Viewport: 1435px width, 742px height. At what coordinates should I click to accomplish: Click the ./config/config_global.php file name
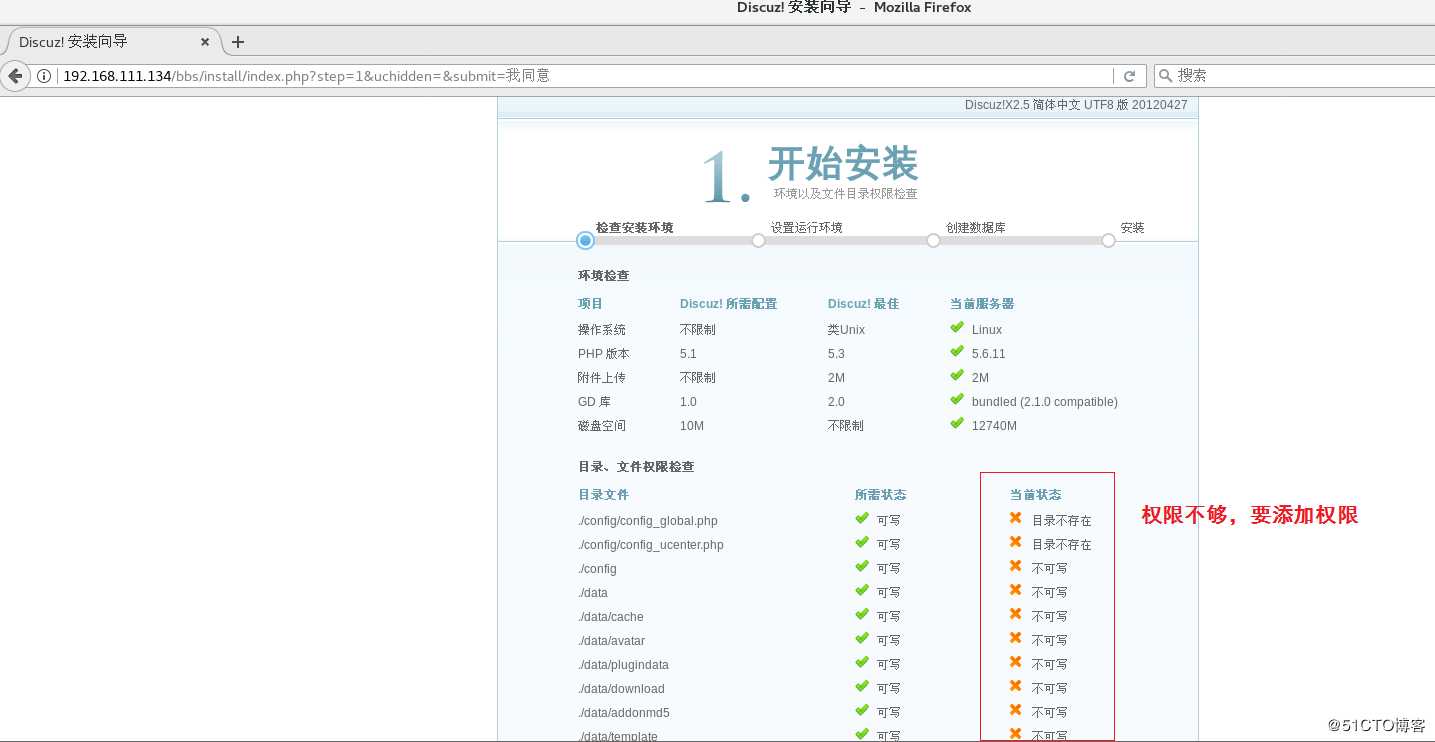tap(648, 521)
